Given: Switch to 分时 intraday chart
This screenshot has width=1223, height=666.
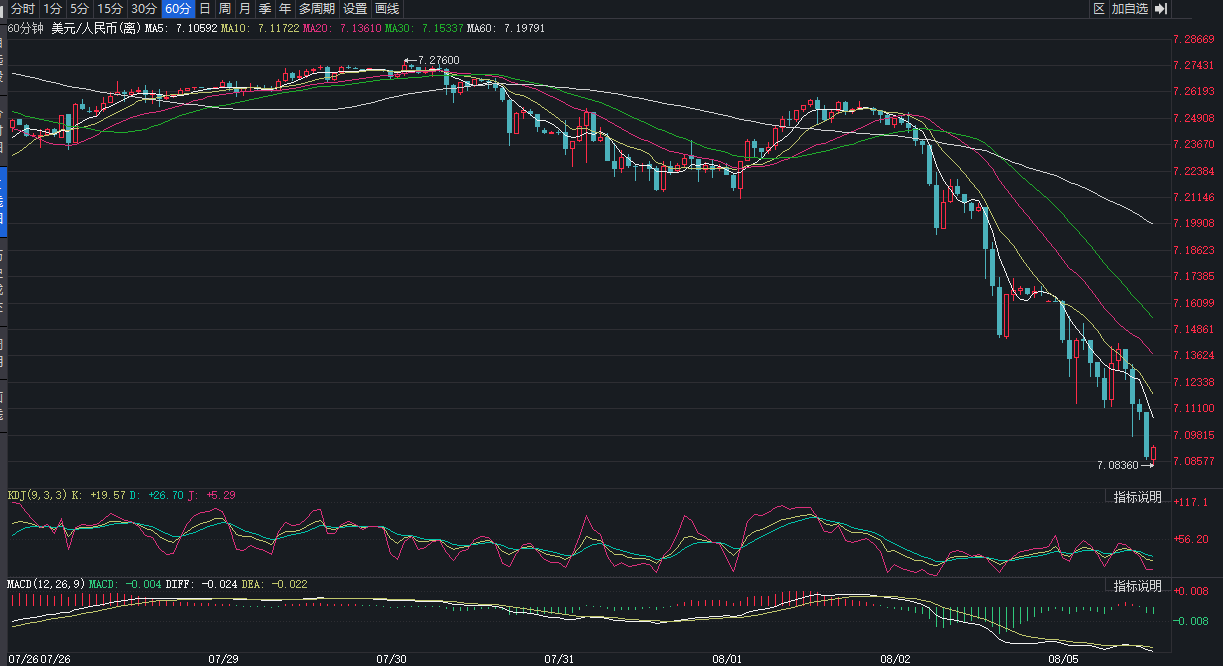Looking at the screenshot, I should [22, 8].
